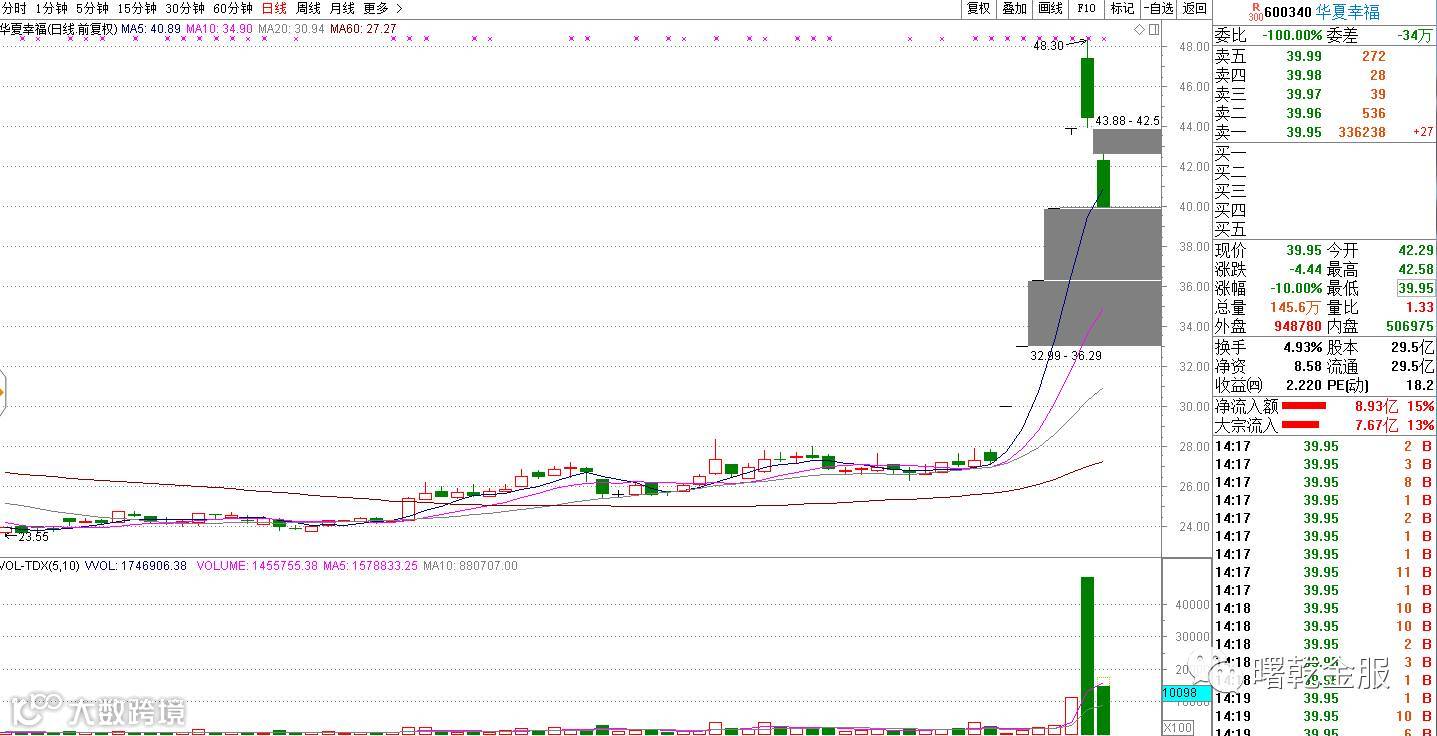Click the 换手 value 4.93%
Viewport: 1437px width, 736px height.
1303,347
